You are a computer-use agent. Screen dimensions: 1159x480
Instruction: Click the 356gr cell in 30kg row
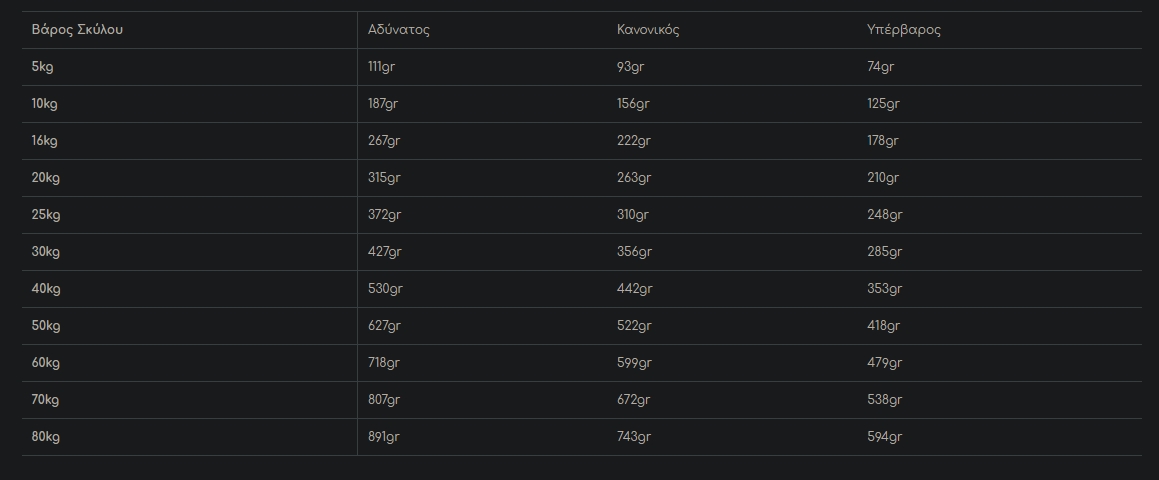pos(634,252)
